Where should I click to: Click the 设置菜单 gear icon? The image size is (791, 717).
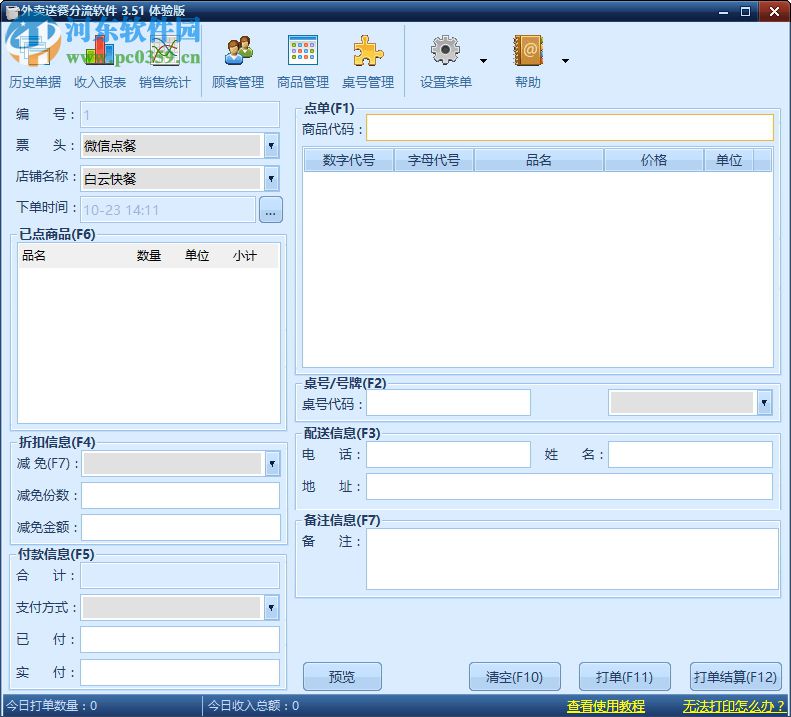[x=445, y=50]
